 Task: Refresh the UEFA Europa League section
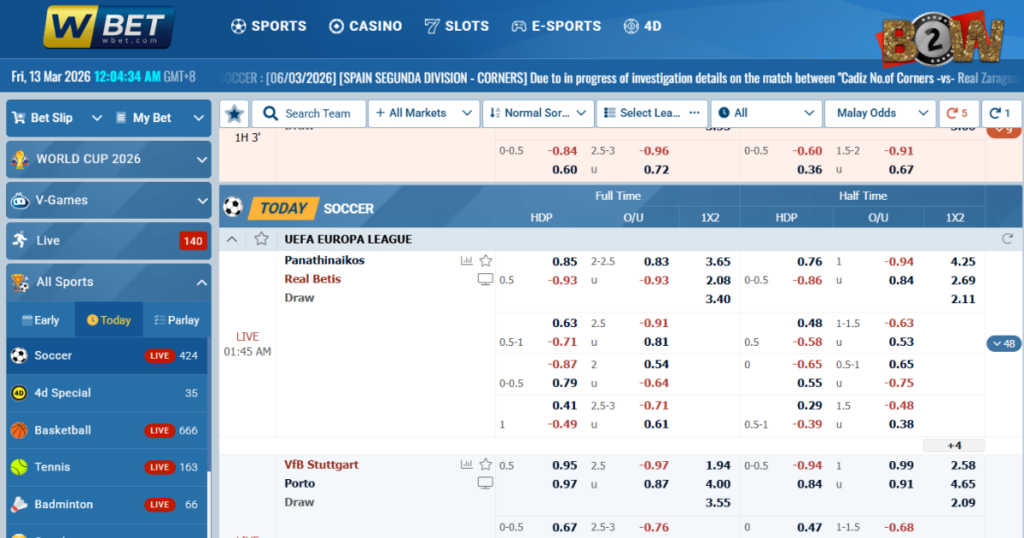pyautogui.click(x=1007, y=239)
